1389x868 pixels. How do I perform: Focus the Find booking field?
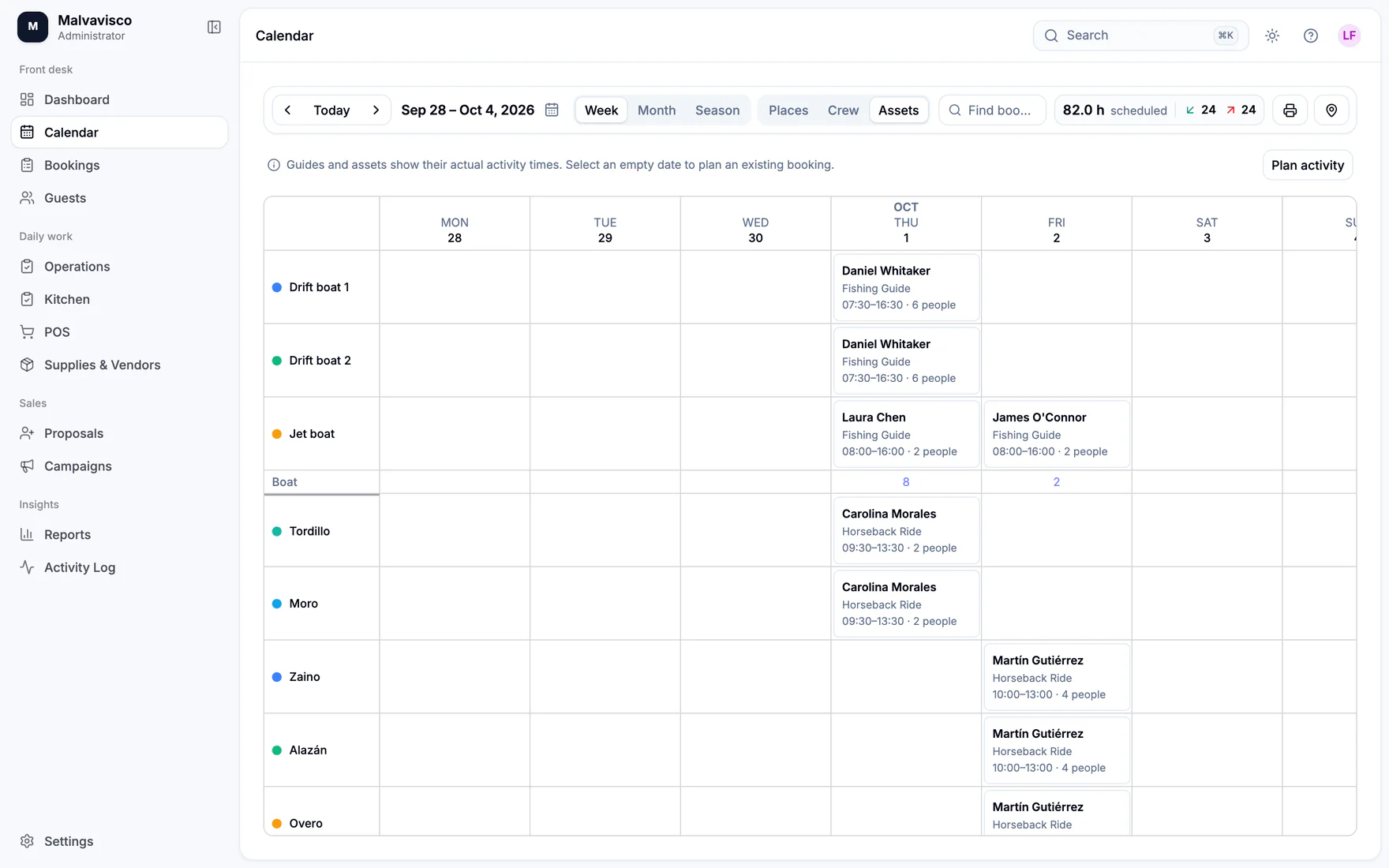click(x=992, y=110)
